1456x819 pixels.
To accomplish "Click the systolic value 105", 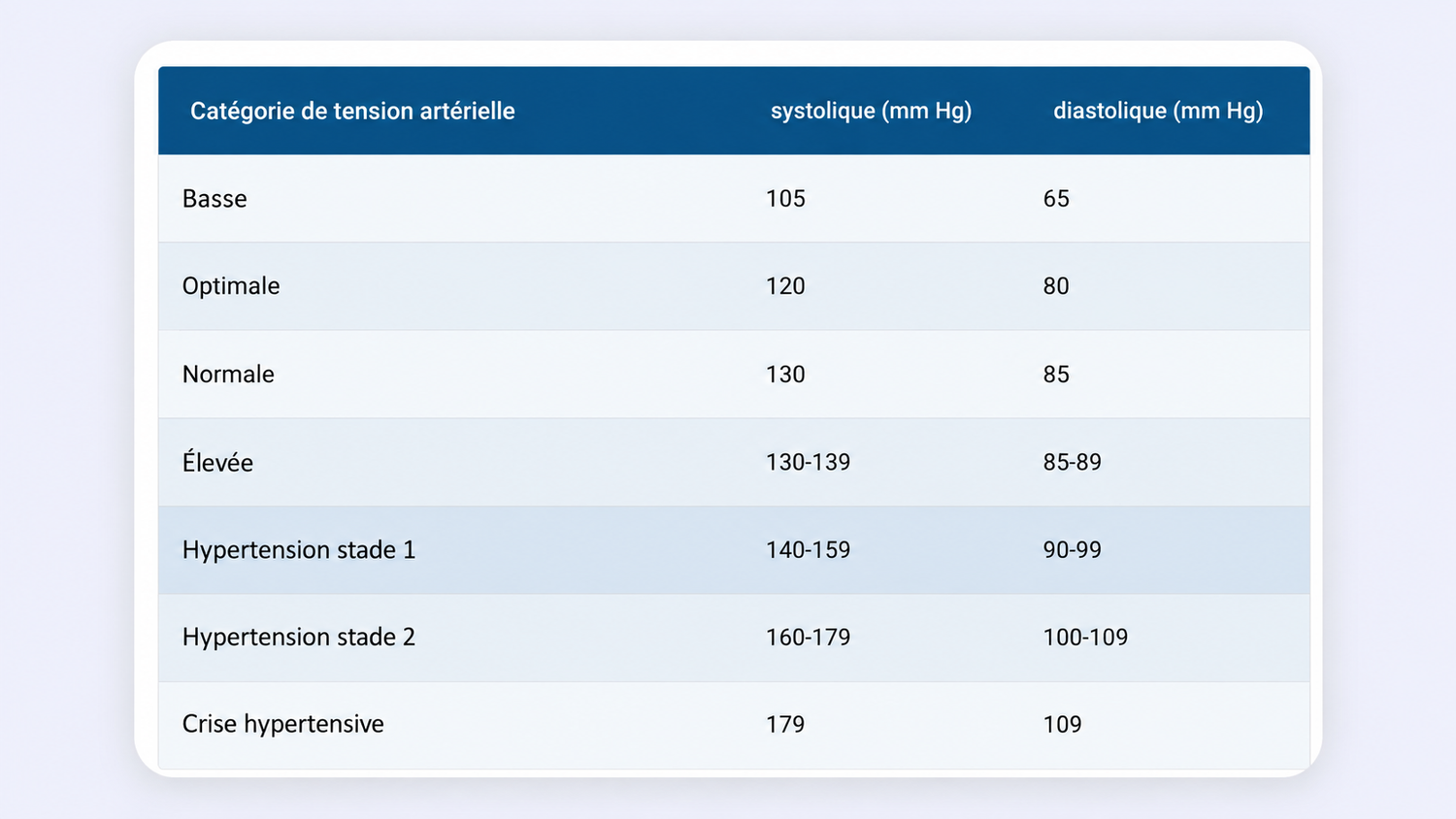I will [x=785, y=199].
